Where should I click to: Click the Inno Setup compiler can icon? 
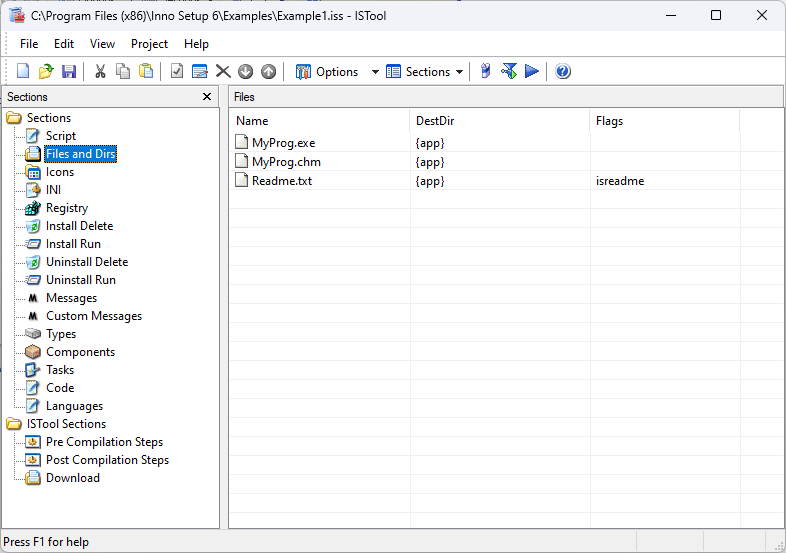485,71
